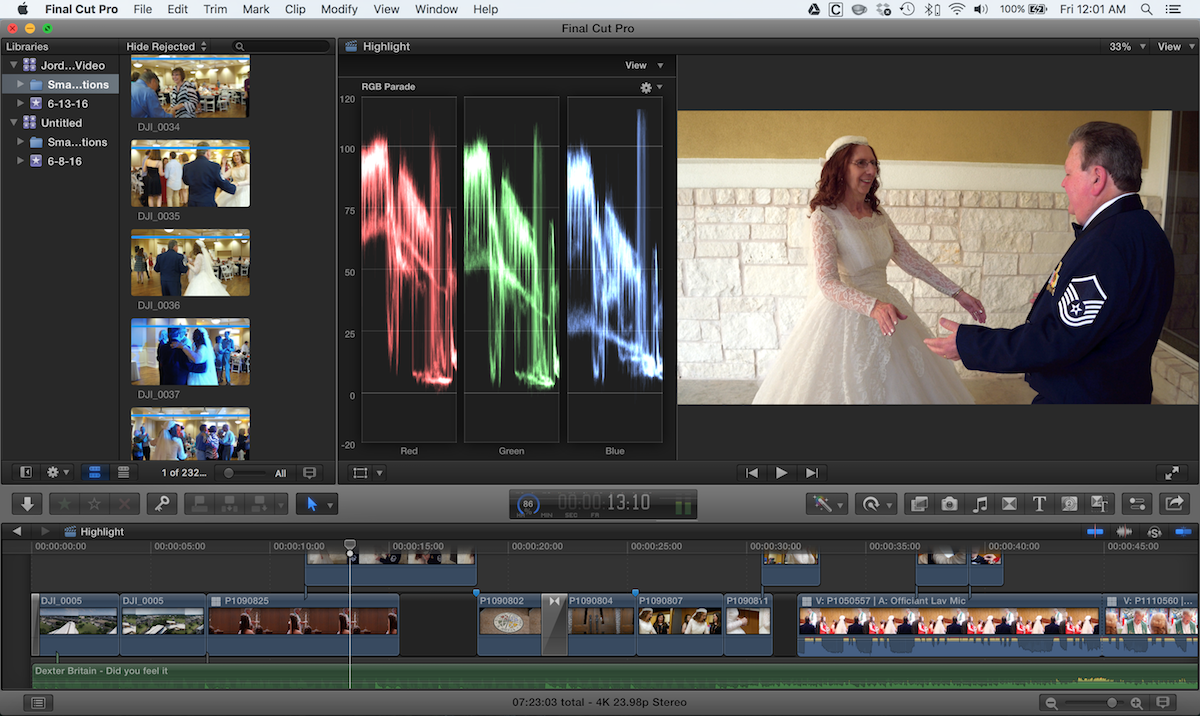Open the Clip menu

(x=295, y=9)
